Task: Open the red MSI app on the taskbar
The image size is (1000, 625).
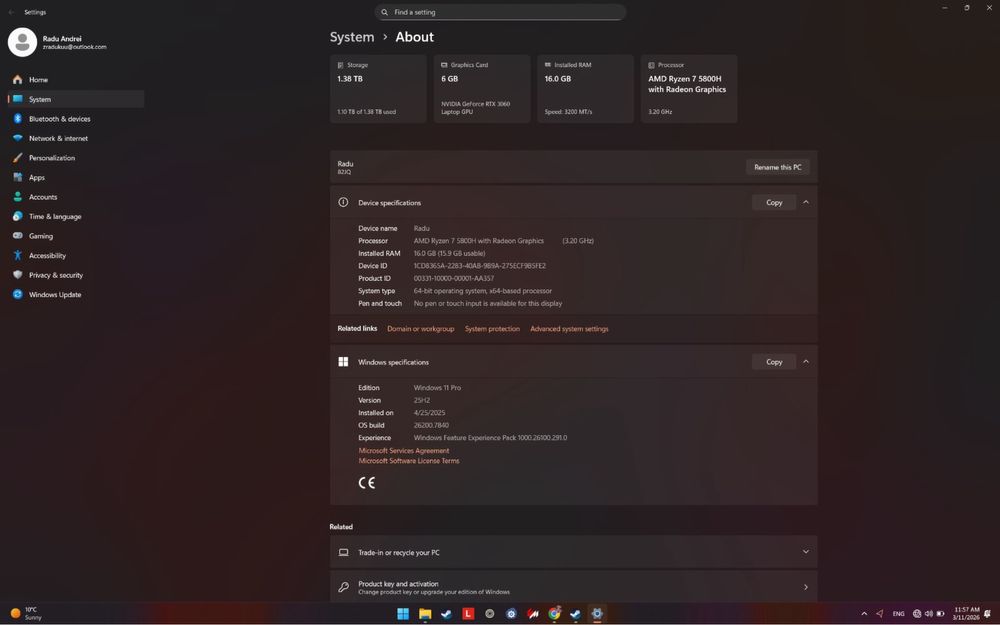Action: 533,614
